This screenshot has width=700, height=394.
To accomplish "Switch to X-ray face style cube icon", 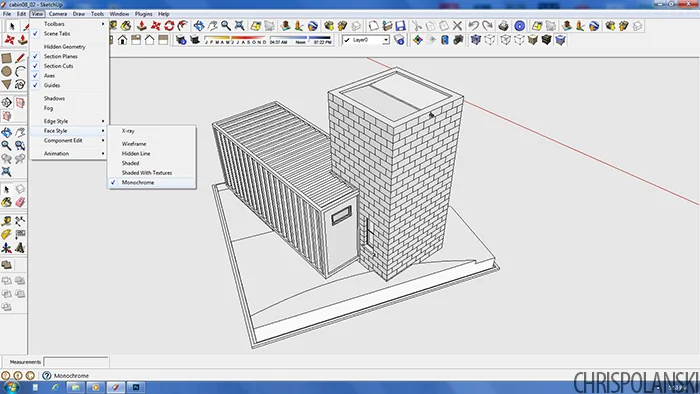I will [475, 40].
